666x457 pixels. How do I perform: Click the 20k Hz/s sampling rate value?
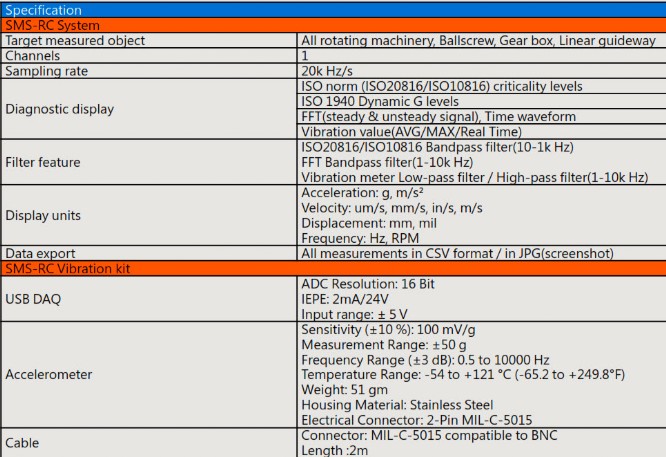click(x=327, y=71)
